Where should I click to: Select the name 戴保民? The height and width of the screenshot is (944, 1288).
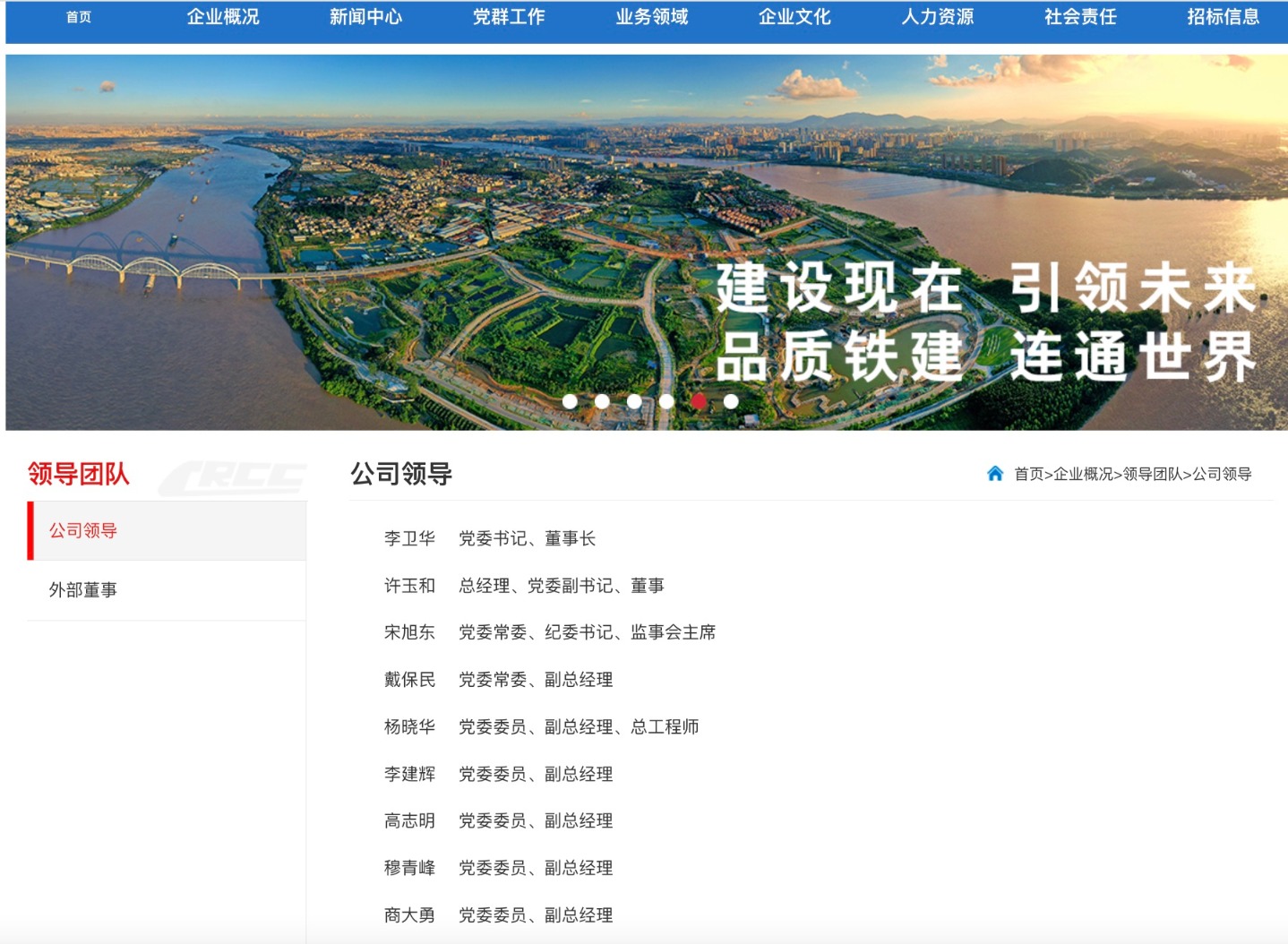point(409,680)
